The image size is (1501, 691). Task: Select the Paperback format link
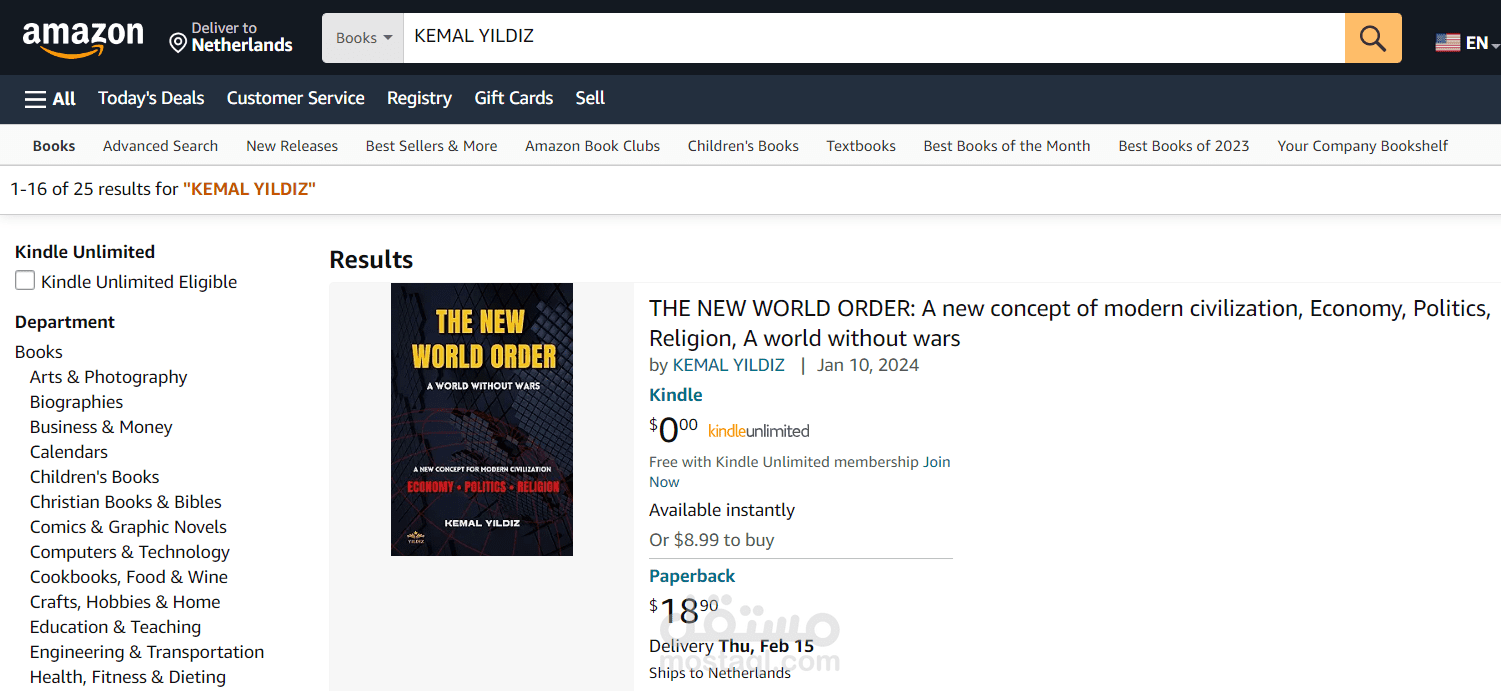pyautogui.click(x=692, y=576)
